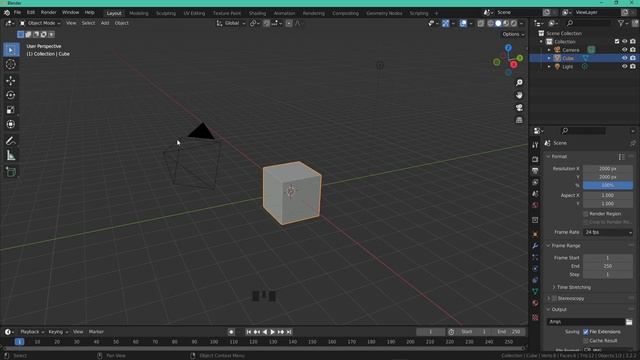Screen dimensions: 640x360
Task: Collapse the Frame Range panel
Action: tap(565, 246)
